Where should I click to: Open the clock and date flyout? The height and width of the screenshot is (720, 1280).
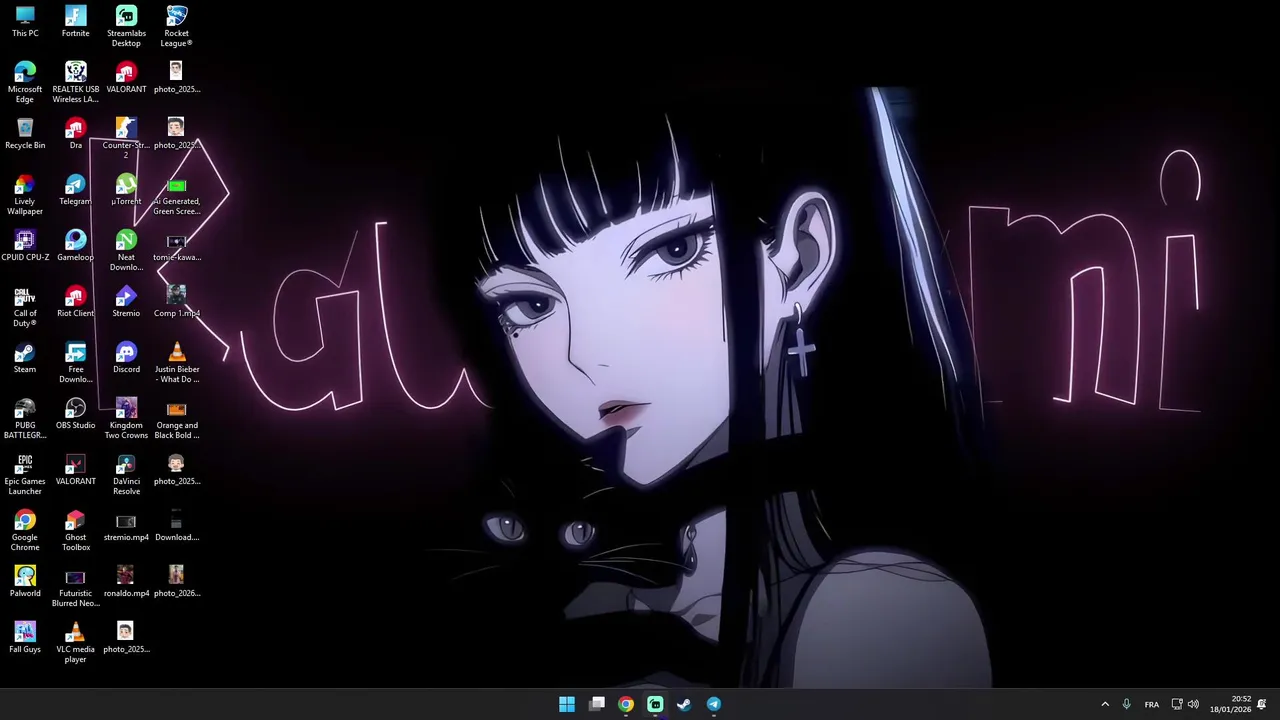[x=1231, y=704]
